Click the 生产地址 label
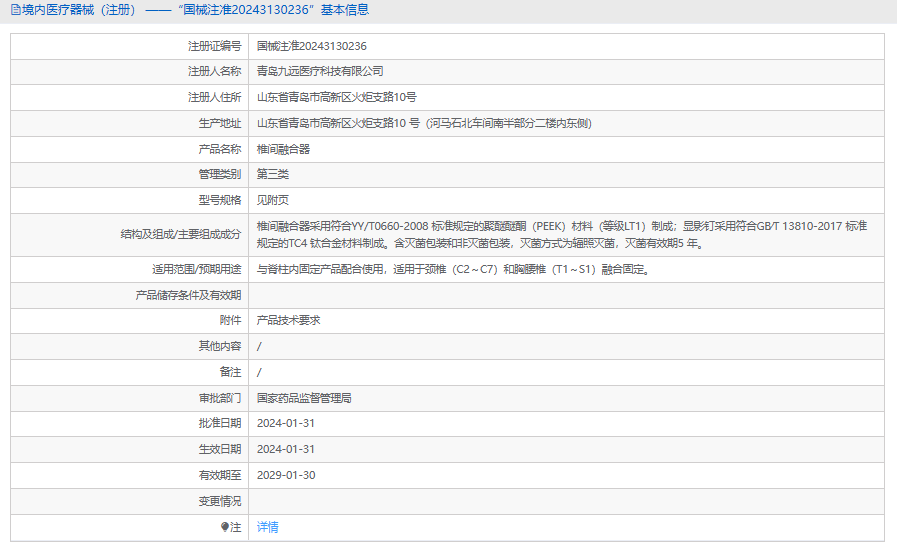Image resolution: width=897 pixels, height=545 pixels. [220, 123]
